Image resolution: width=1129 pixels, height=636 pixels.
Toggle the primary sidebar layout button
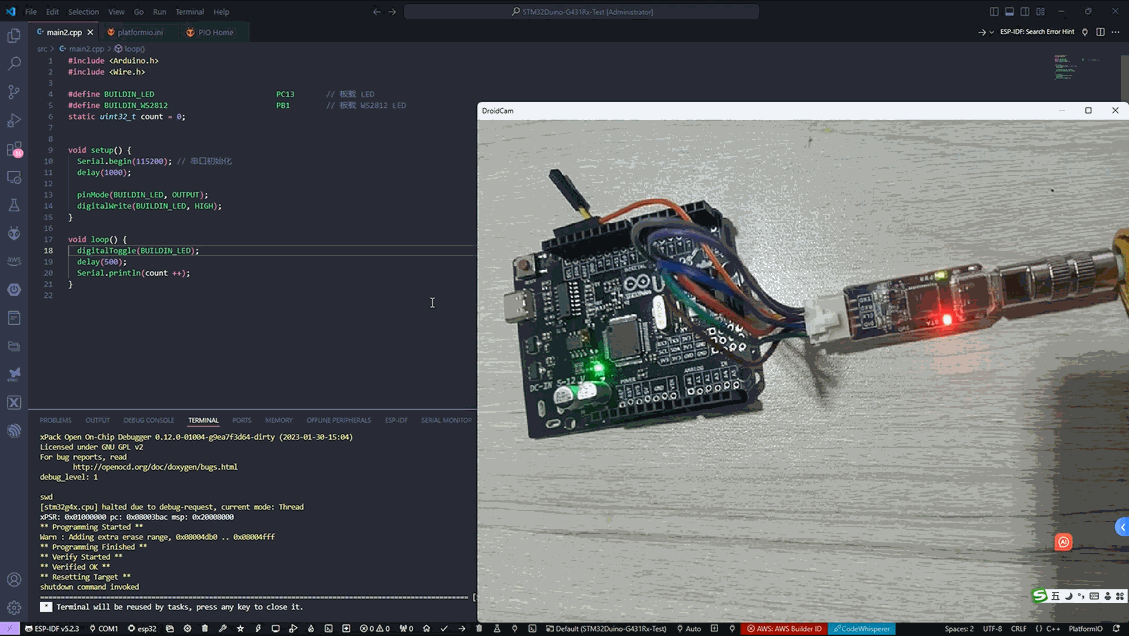pyautogui.click(x=994, y=12)
